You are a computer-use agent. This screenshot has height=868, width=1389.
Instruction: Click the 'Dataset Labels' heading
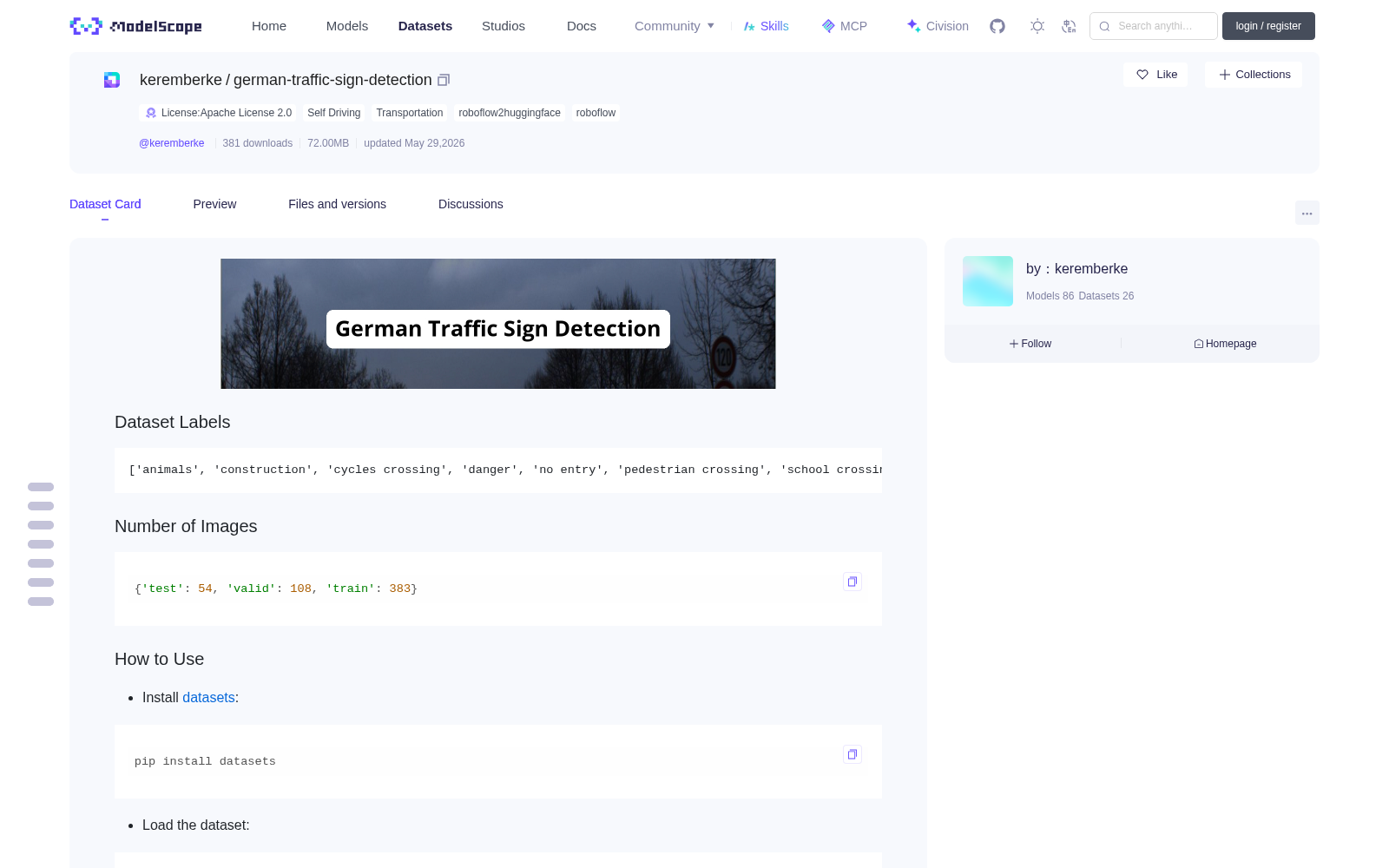(172, 422)
